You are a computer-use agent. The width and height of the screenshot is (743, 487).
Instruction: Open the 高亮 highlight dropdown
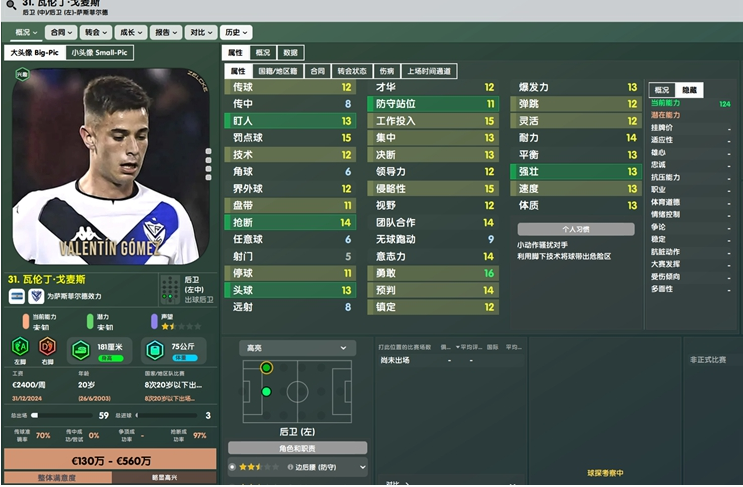point(297,348)
